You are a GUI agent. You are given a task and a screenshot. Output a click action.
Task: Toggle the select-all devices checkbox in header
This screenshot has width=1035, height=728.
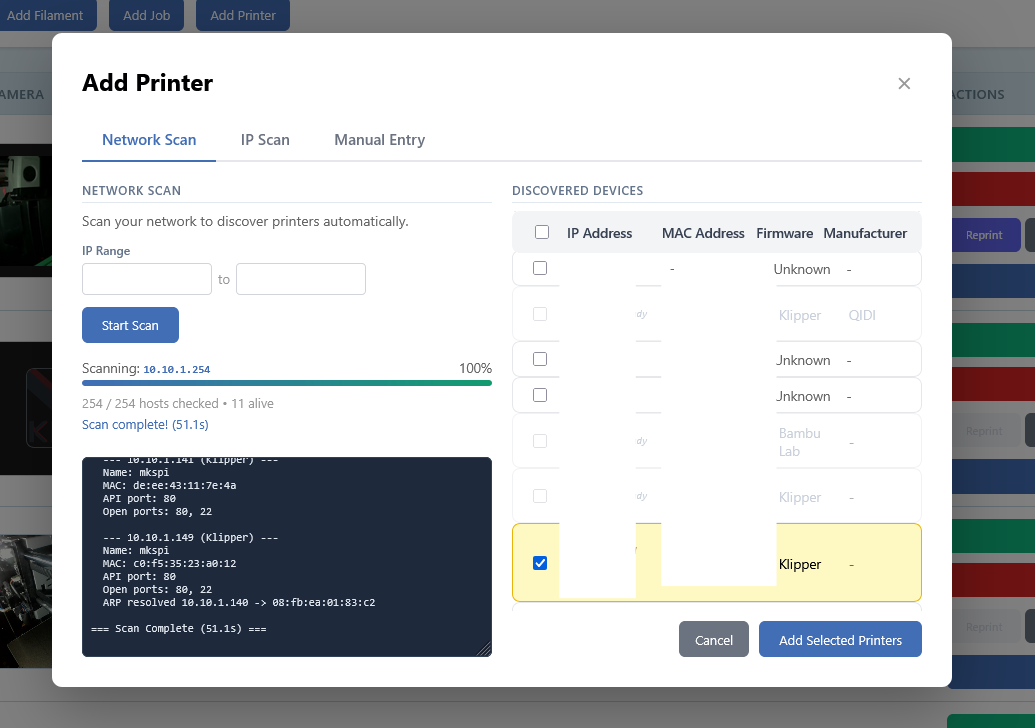click(542, 233)
